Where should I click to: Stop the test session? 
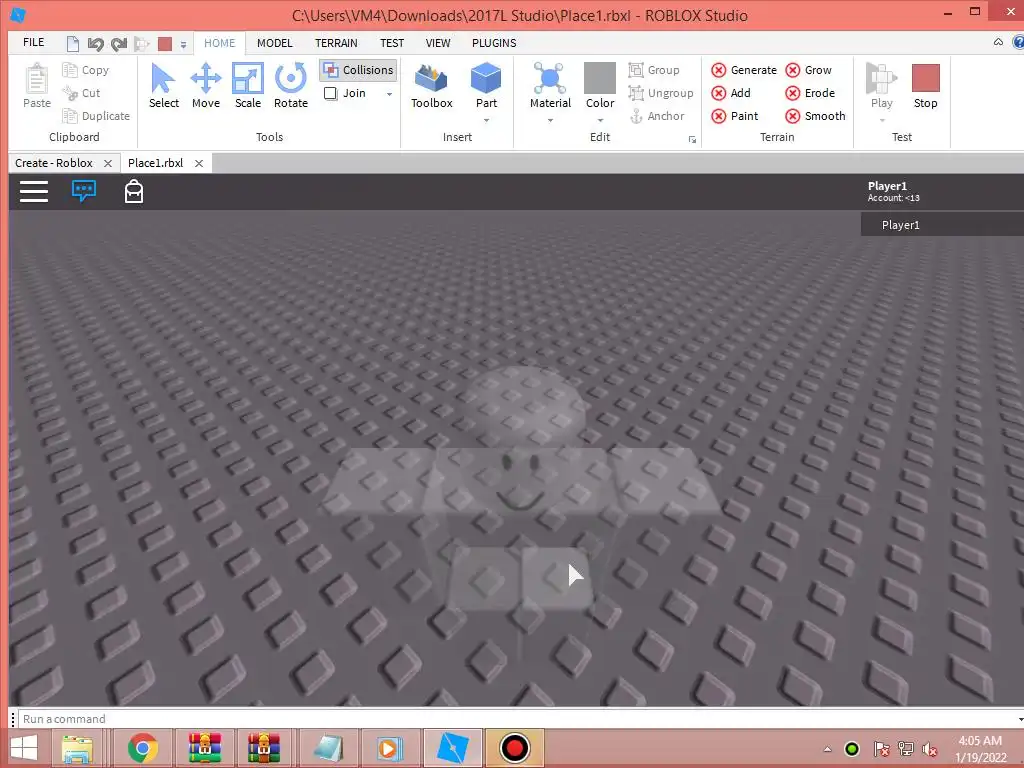point(925,86)
